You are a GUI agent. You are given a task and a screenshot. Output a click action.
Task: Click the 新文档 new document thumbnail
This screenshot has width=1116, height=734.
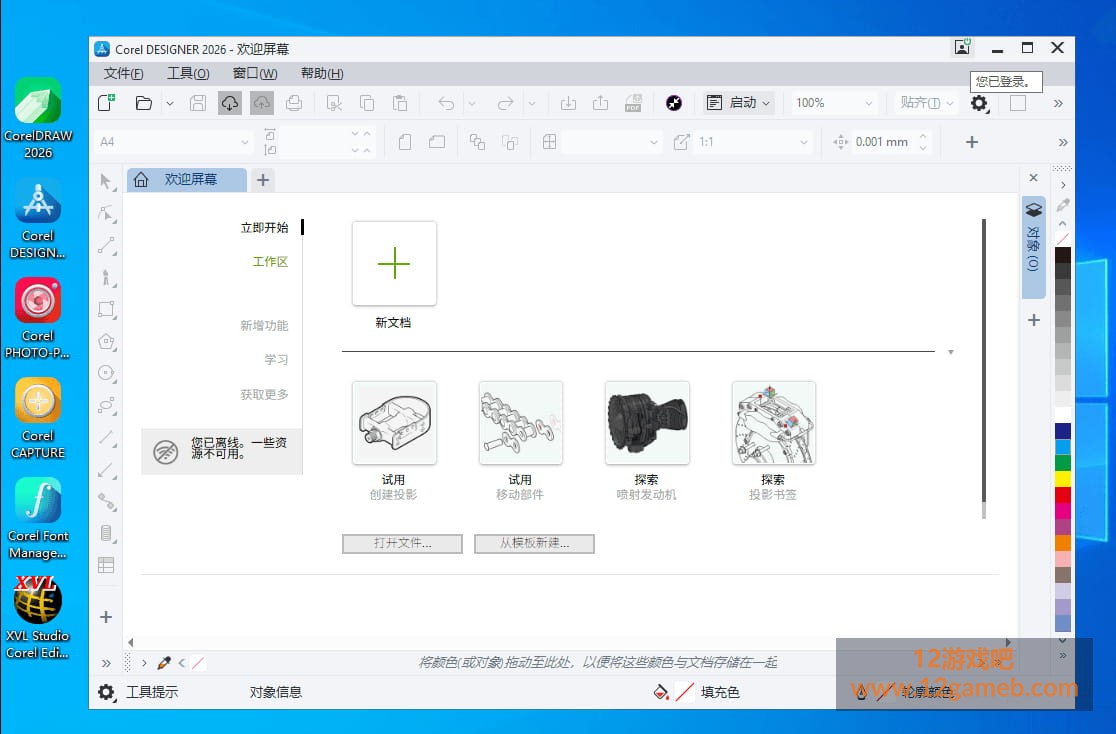point(394,264)
